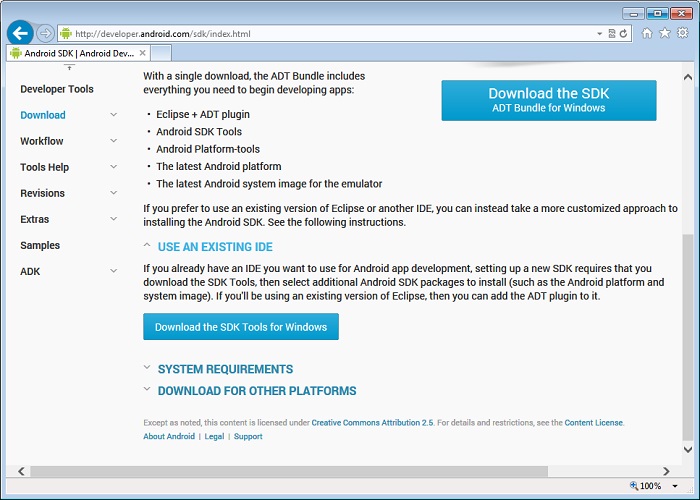Open the Support footer link

[248, 437]
